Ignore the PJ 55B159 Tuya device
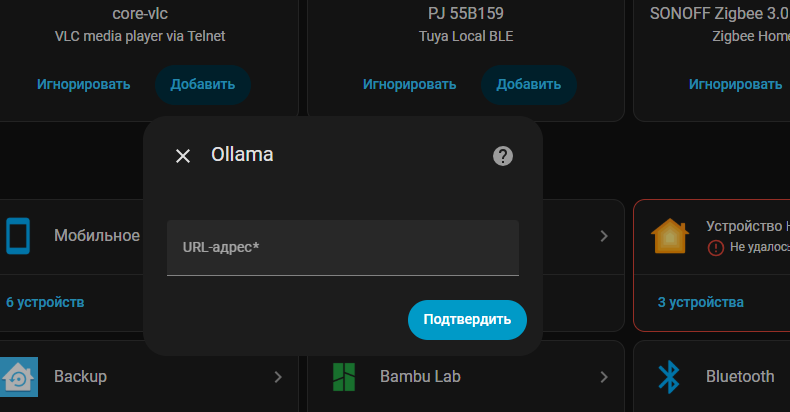The height and width of the screenshot is (412, 790). pyautogui.click(x=410, y=85)
